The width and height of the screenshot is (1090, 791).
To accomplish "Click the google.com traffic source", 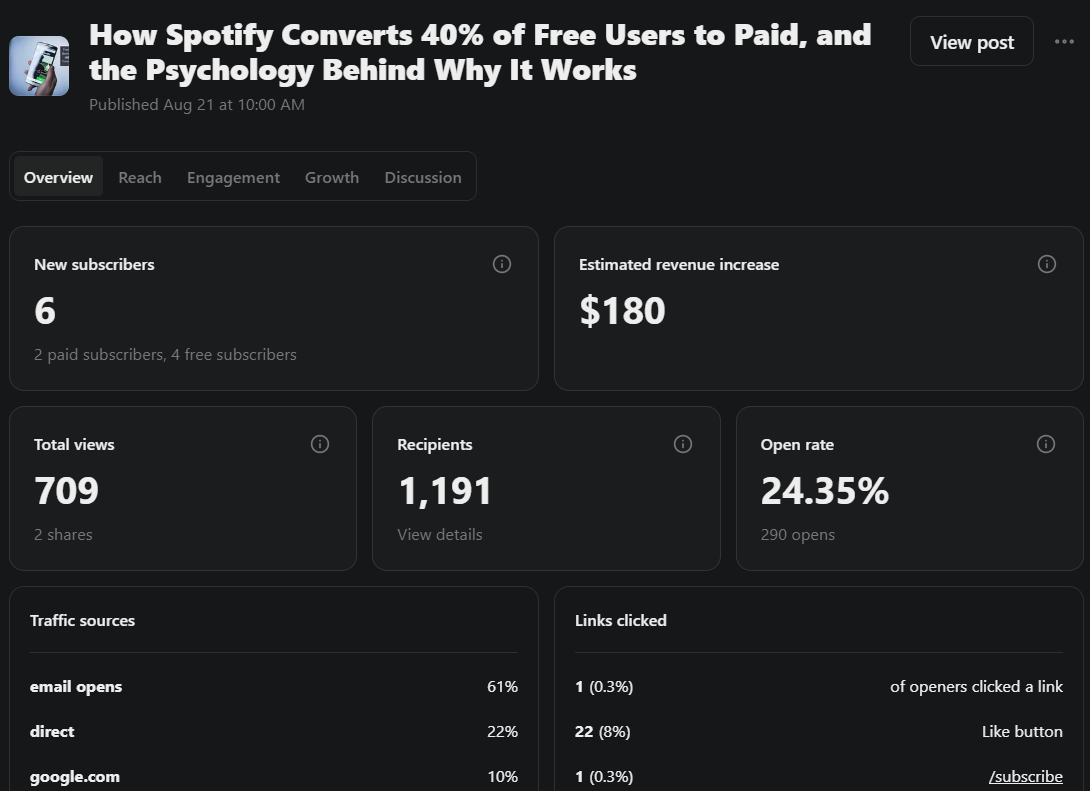I will pos(74,776).
